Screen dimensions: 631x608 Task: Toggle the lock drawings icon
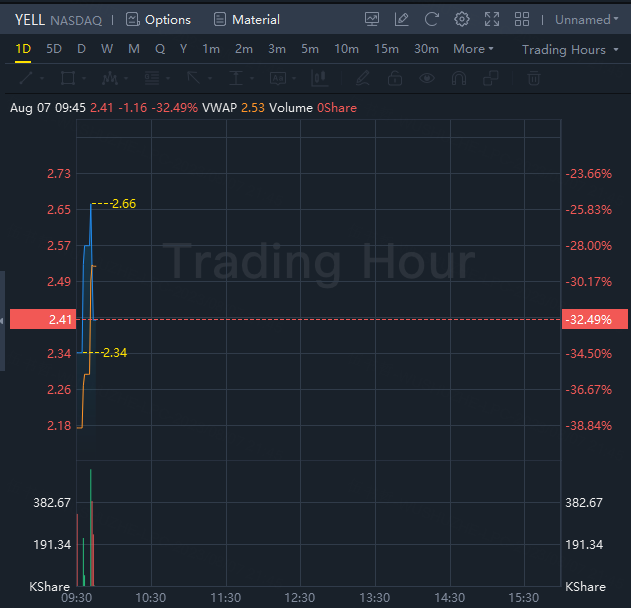click(395, 78)
